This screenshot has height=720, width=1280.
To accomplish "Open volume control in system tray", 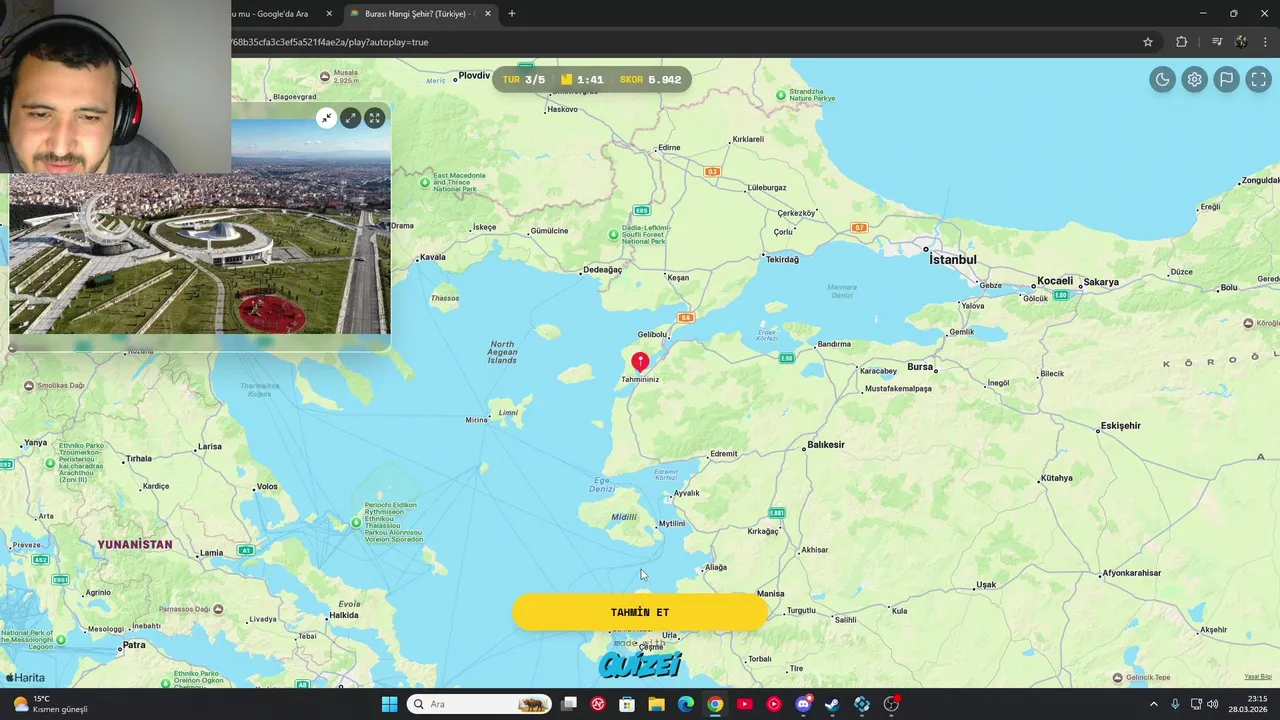I will [x=1213, y=704].
